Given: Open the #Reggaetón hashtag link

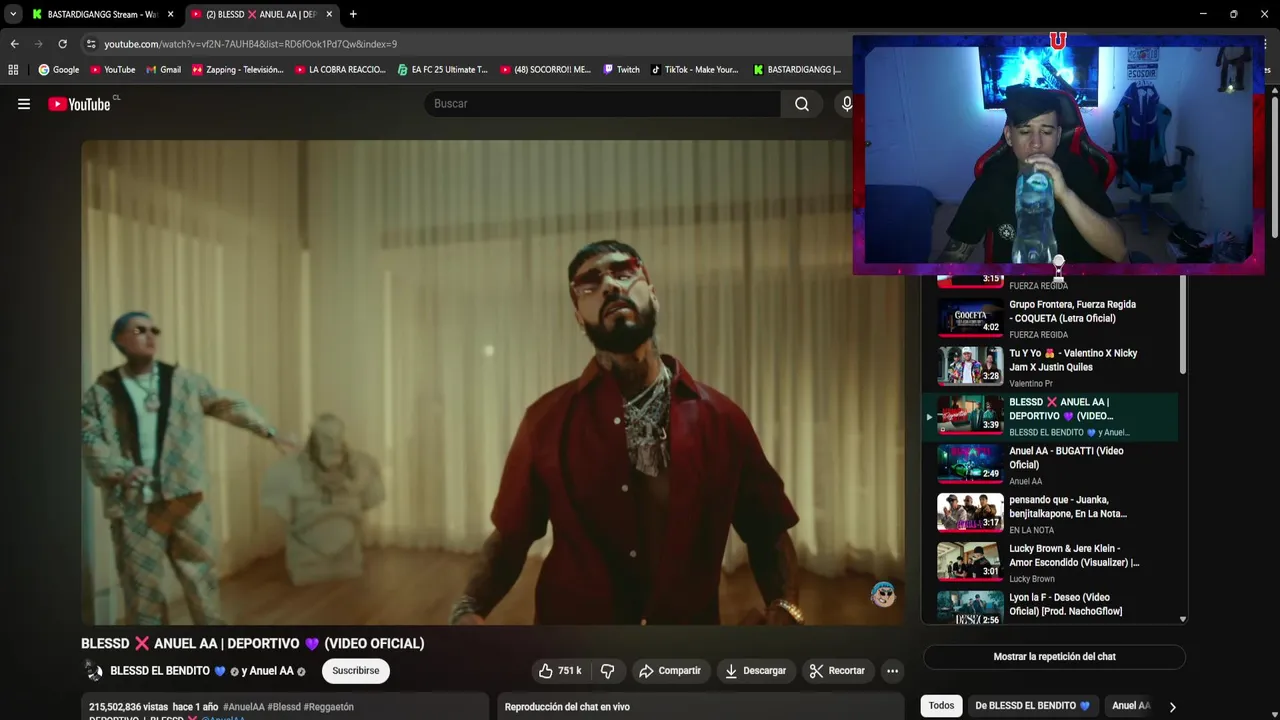Looking at the screenshot, I should pyautogui.click(x=328, y=707).
